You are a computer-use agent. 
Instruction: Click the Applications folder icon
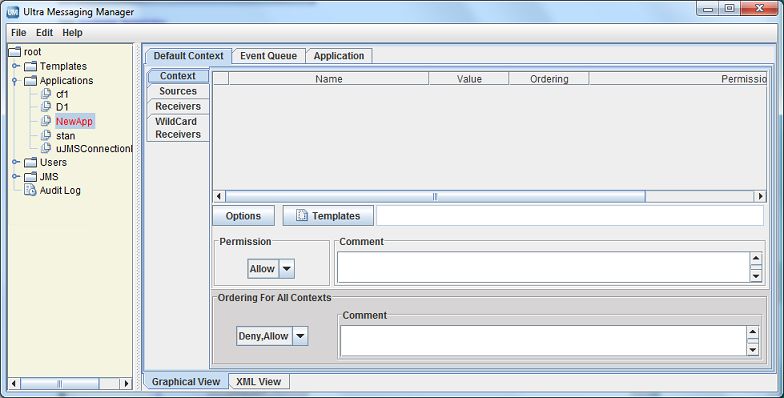[31, 80]
